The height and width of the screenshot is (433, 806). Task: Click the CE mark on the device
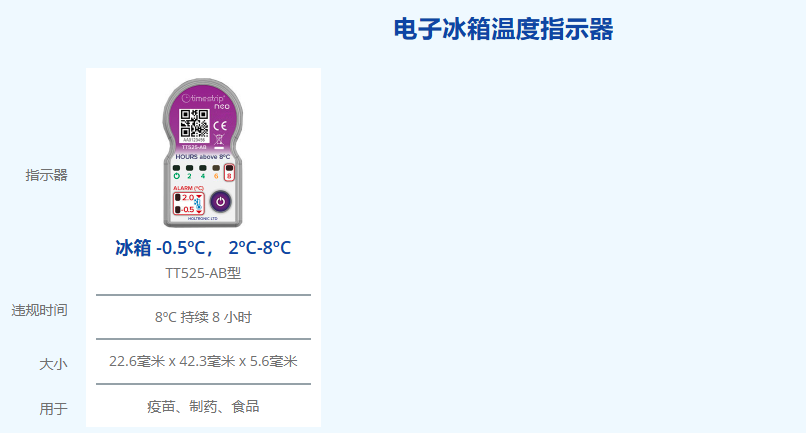220,125
